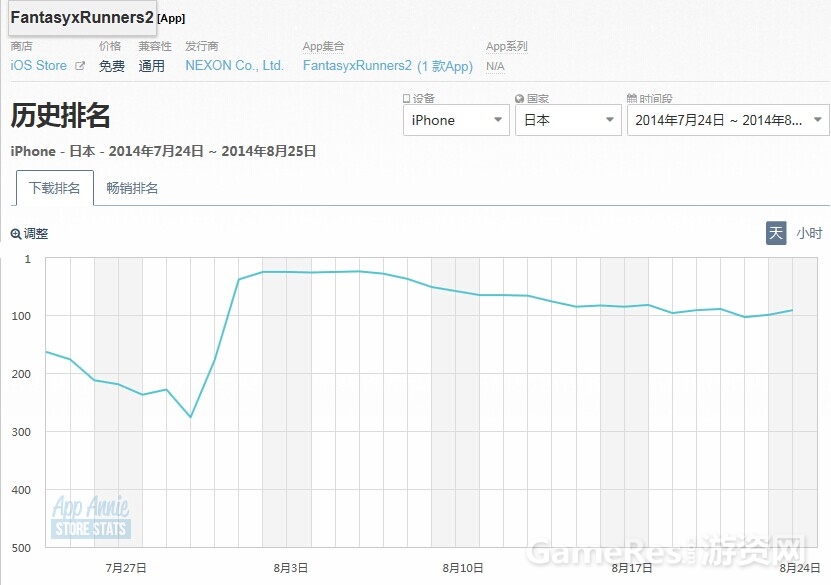Click the N/A App series value
Image resolution: width=831 pixels, height=585 pixels.
[495, 66]
